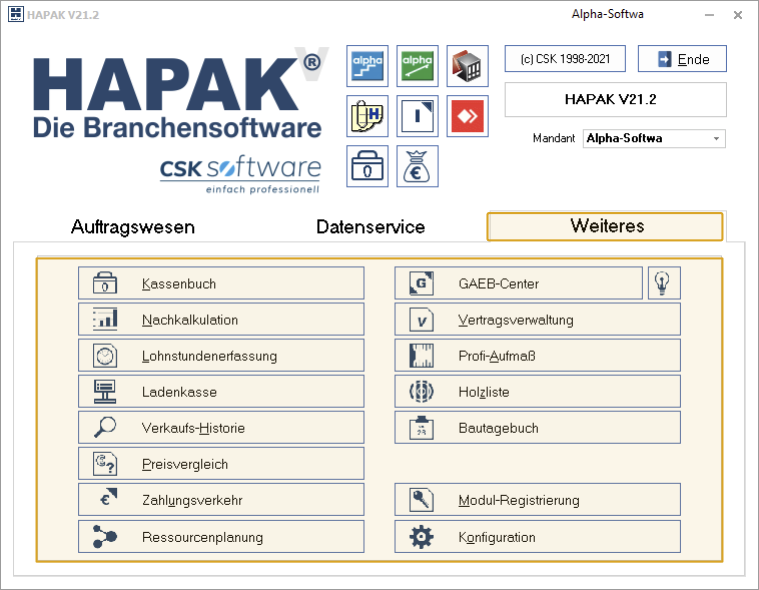
Task: Open Verkaufs-Historie search
Action: [221, 428]
